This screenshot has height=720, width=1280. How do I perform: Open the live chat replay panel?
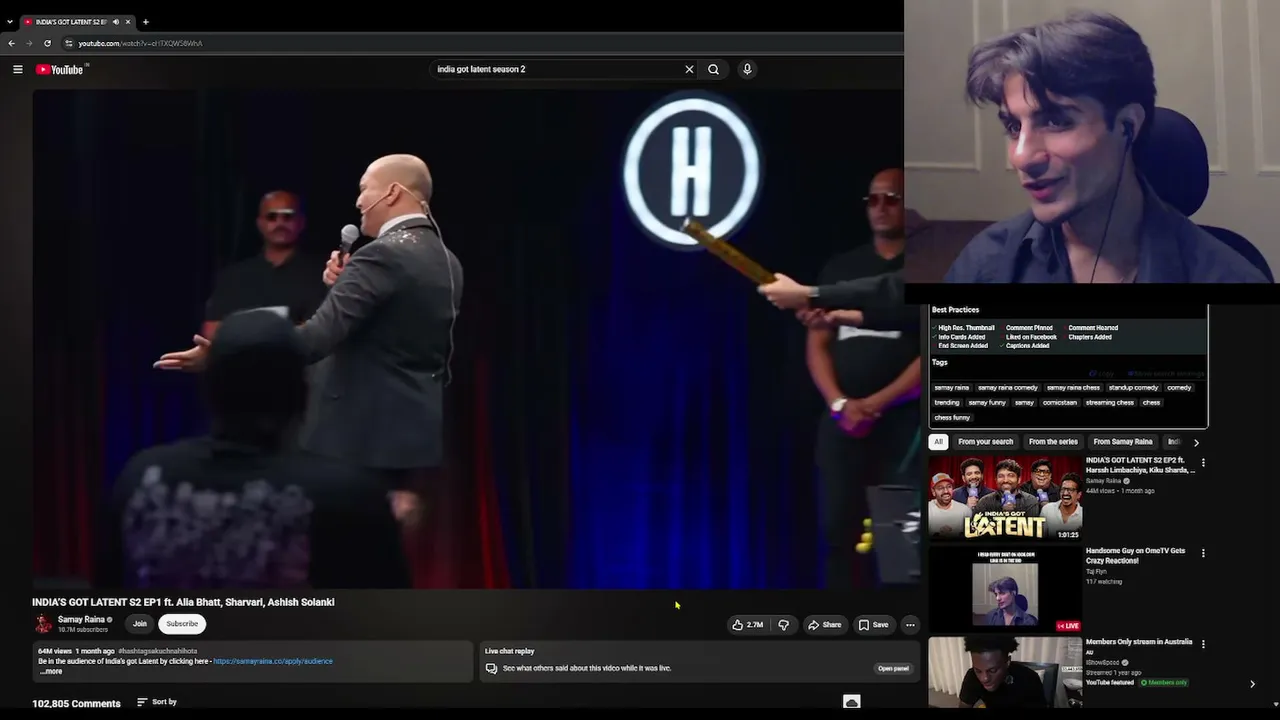(893, 668)
